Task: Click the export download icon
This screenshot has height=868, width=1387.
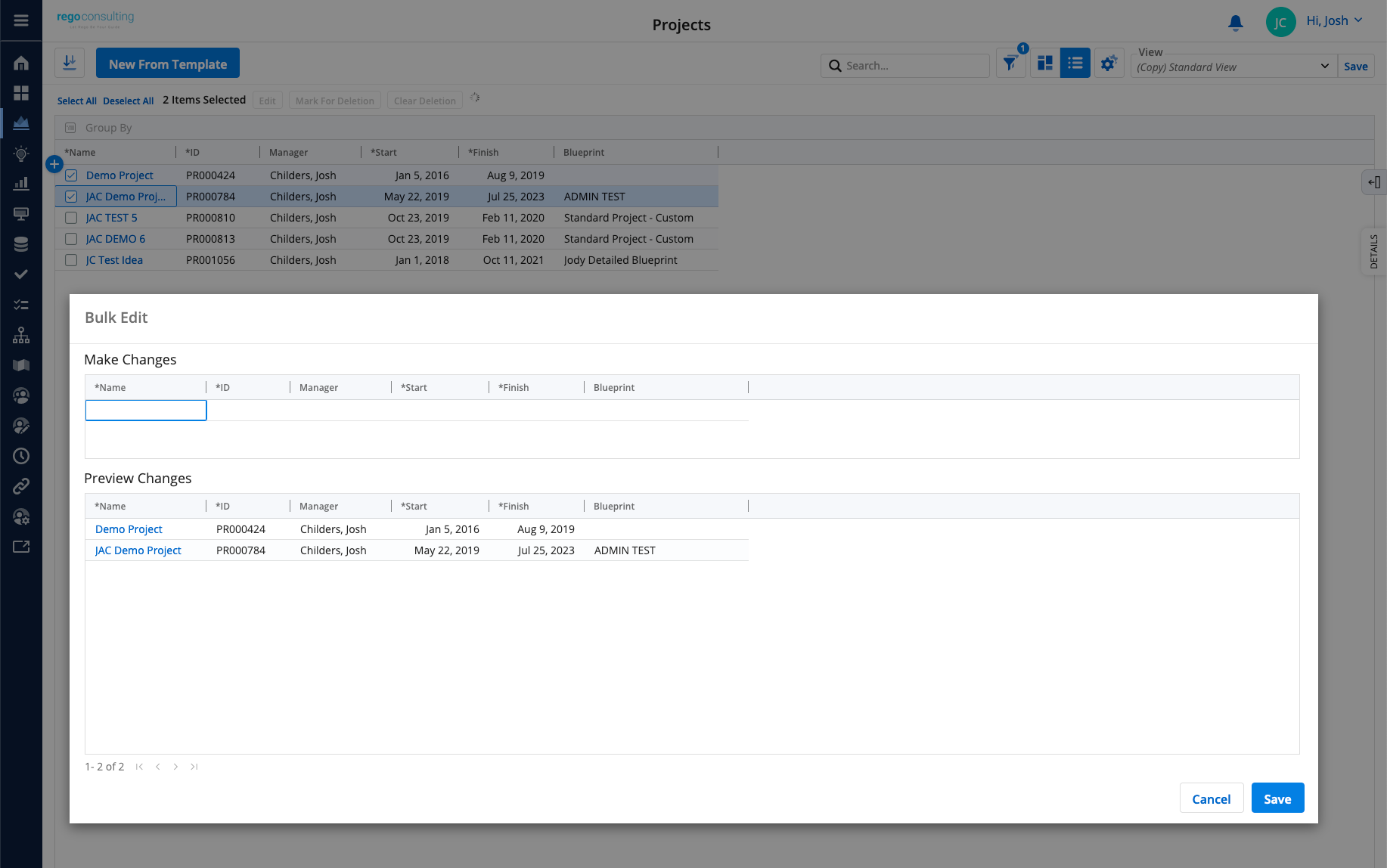Action: (x=70, y=63)
